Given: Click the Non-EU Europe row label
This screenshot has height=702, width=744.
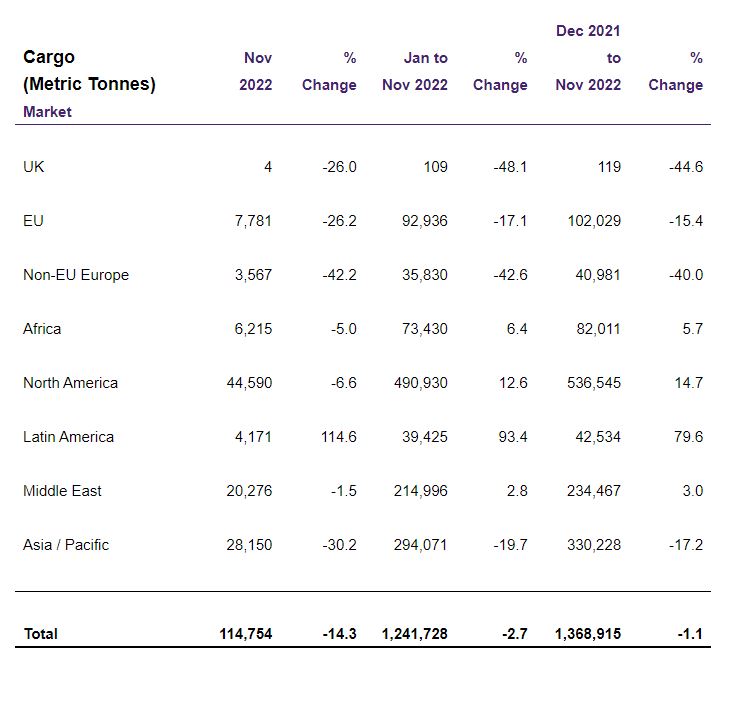Looking at the screenshot, I should tap(76, 275).
